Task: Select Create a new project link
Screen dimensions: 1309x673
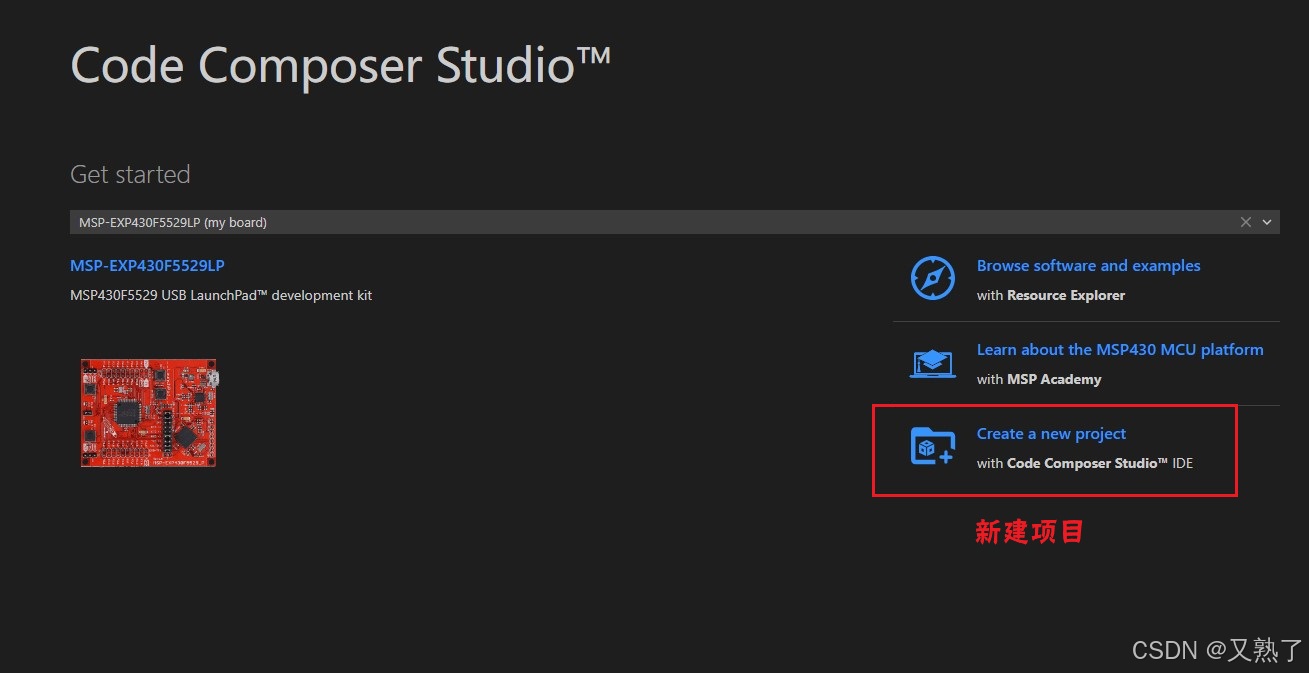Action: tap(1051, 434)
